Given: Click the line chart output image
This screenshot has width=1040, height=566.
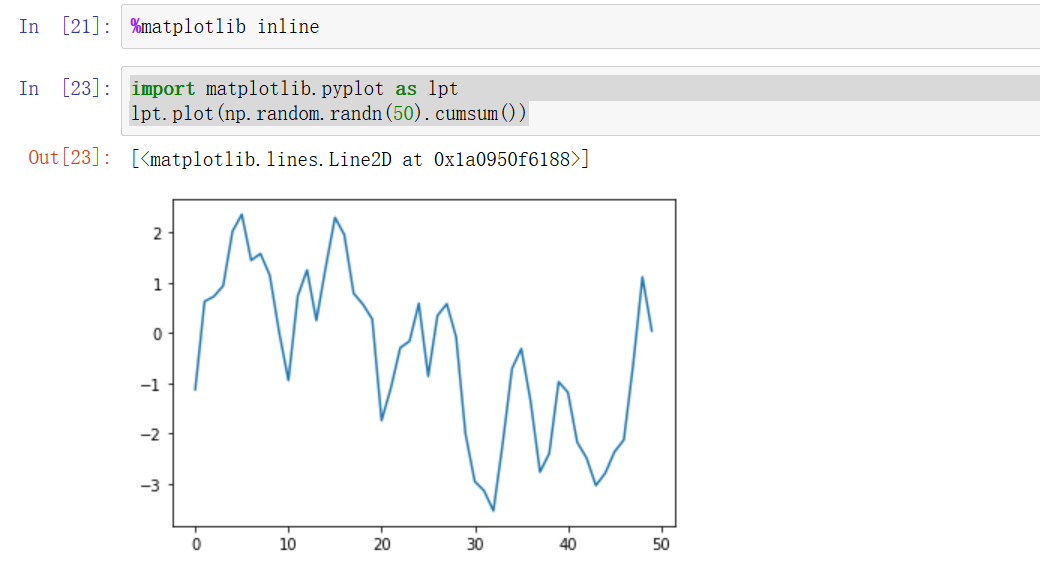Looking at the screenshot, I should tap(408, 375).
